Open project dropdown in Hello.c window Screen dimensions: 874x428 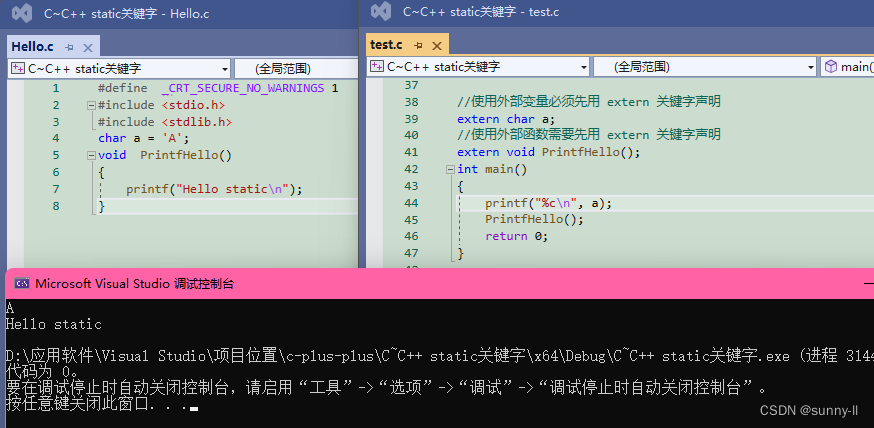coord(225,69)
